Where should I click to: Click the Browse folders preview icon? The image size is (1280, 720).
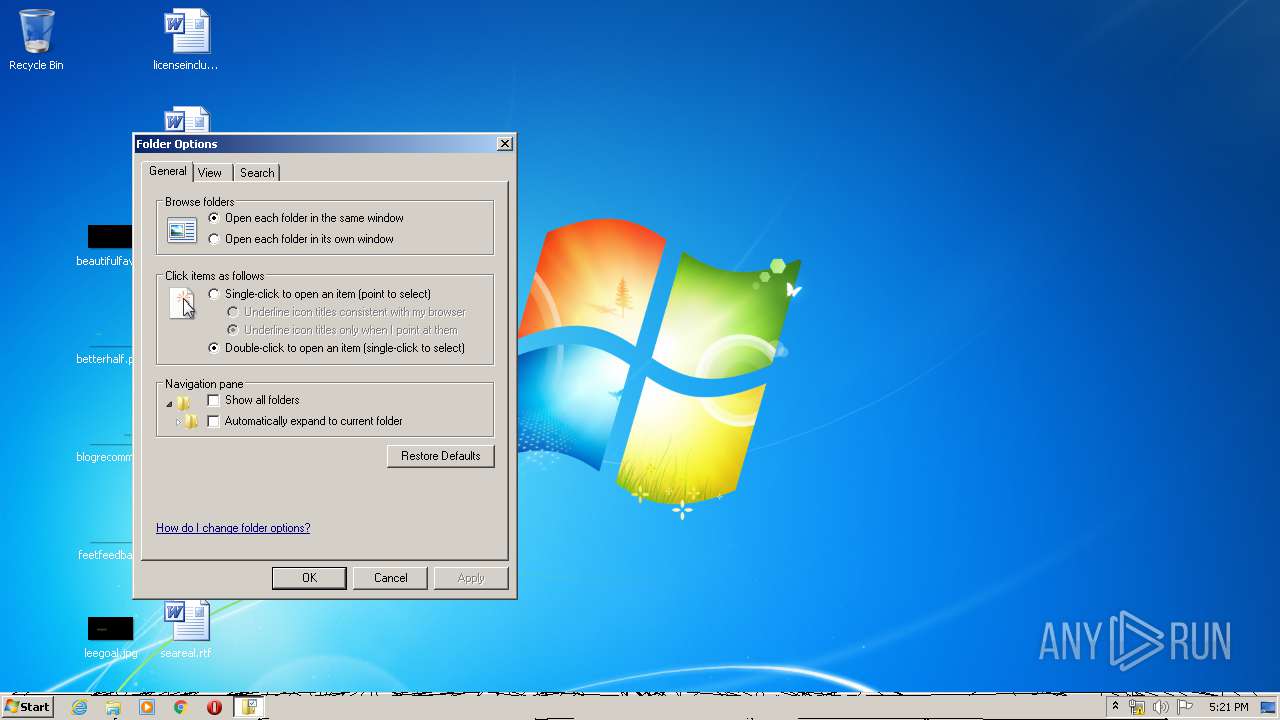tap(182, 231)
